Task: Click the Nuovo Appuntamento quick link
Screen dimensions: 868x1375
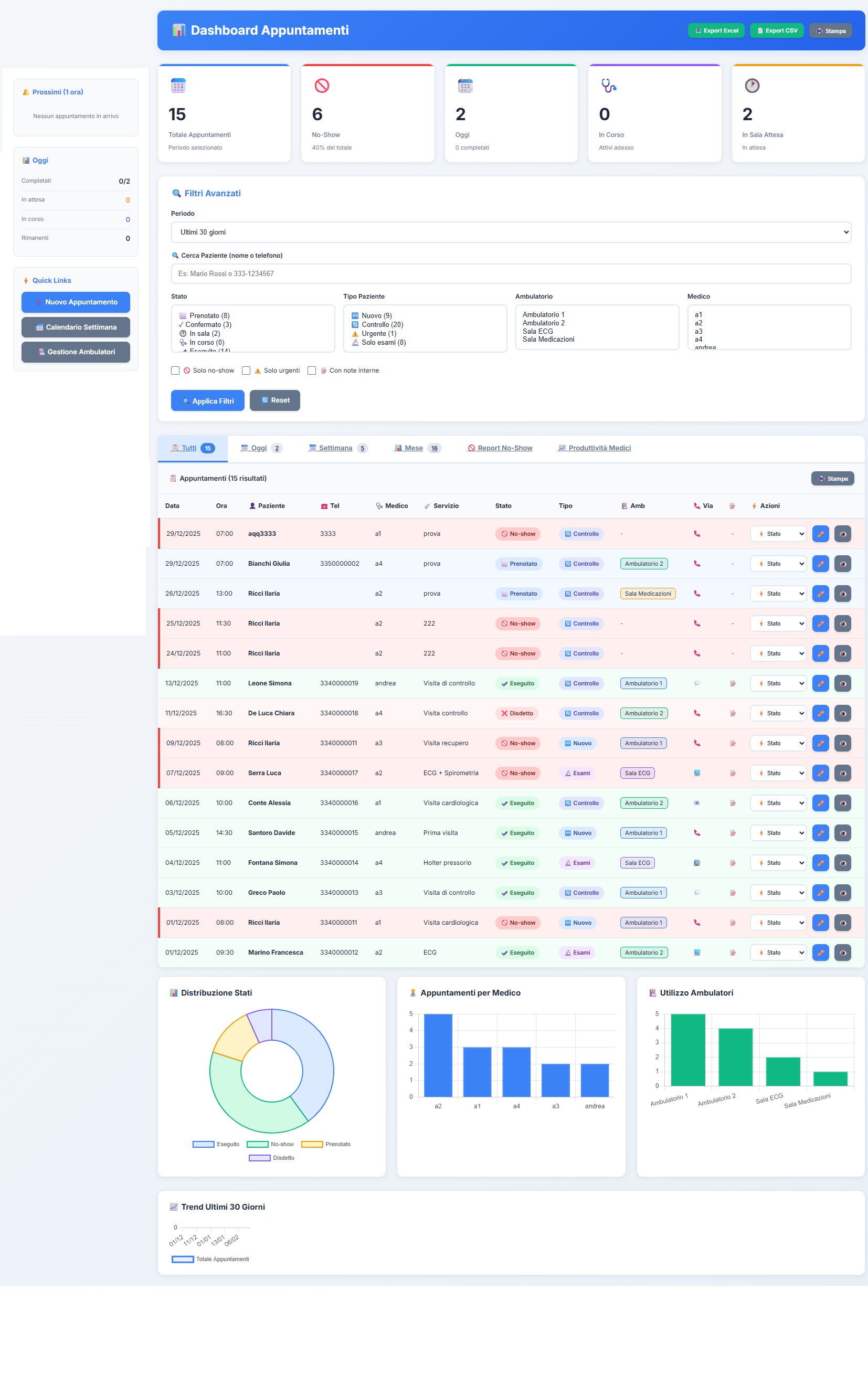Action: 76,301
